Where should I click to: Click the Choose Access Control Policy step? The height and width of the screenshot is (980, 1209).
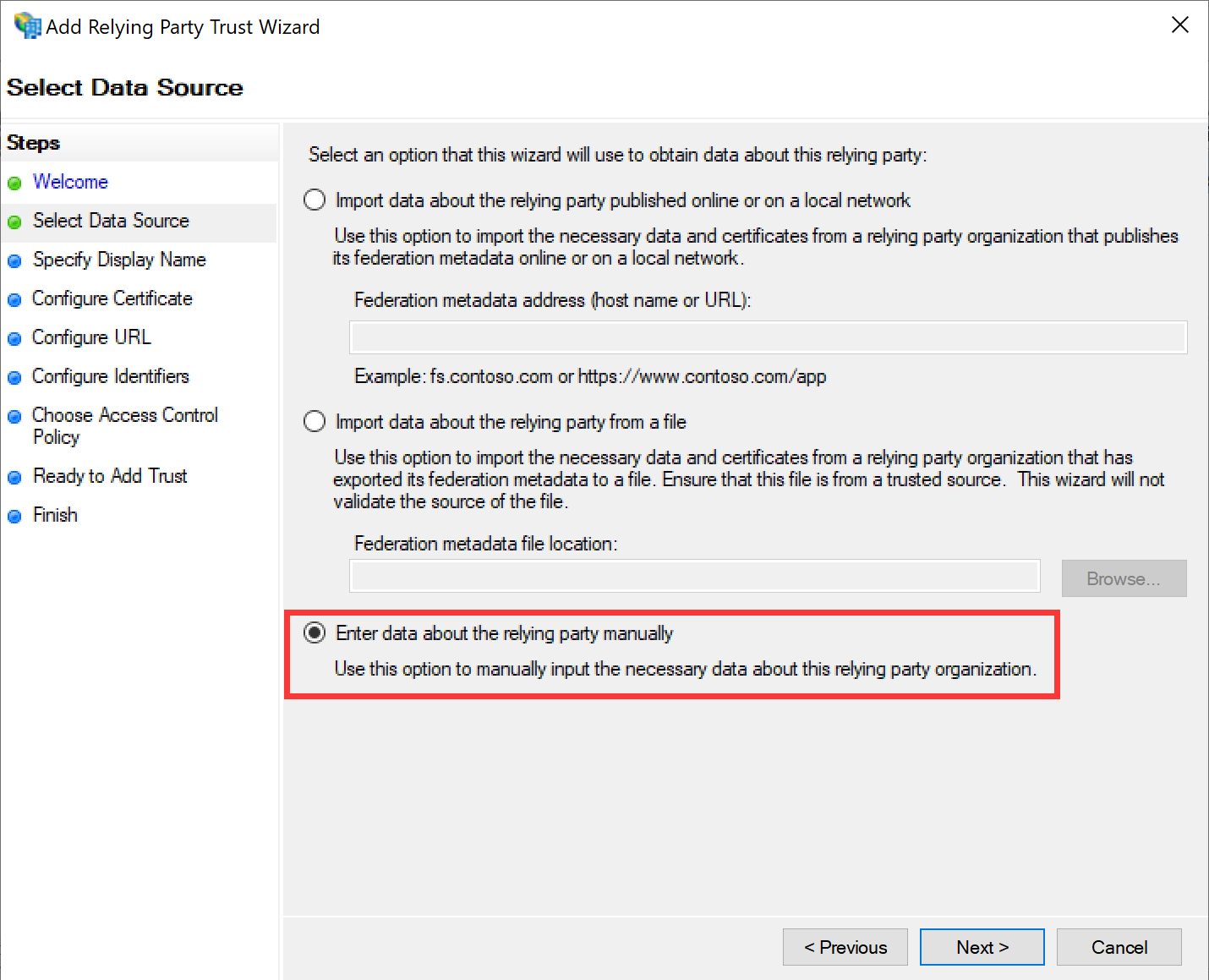pyautogui.click(x=124, y=425)
